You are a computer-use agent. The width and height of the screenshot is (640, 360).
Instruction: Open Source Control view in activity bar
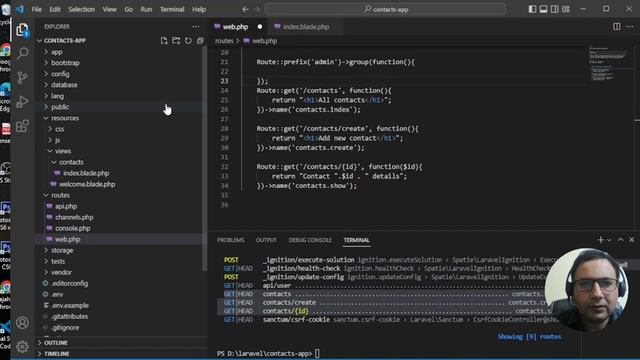22,78
